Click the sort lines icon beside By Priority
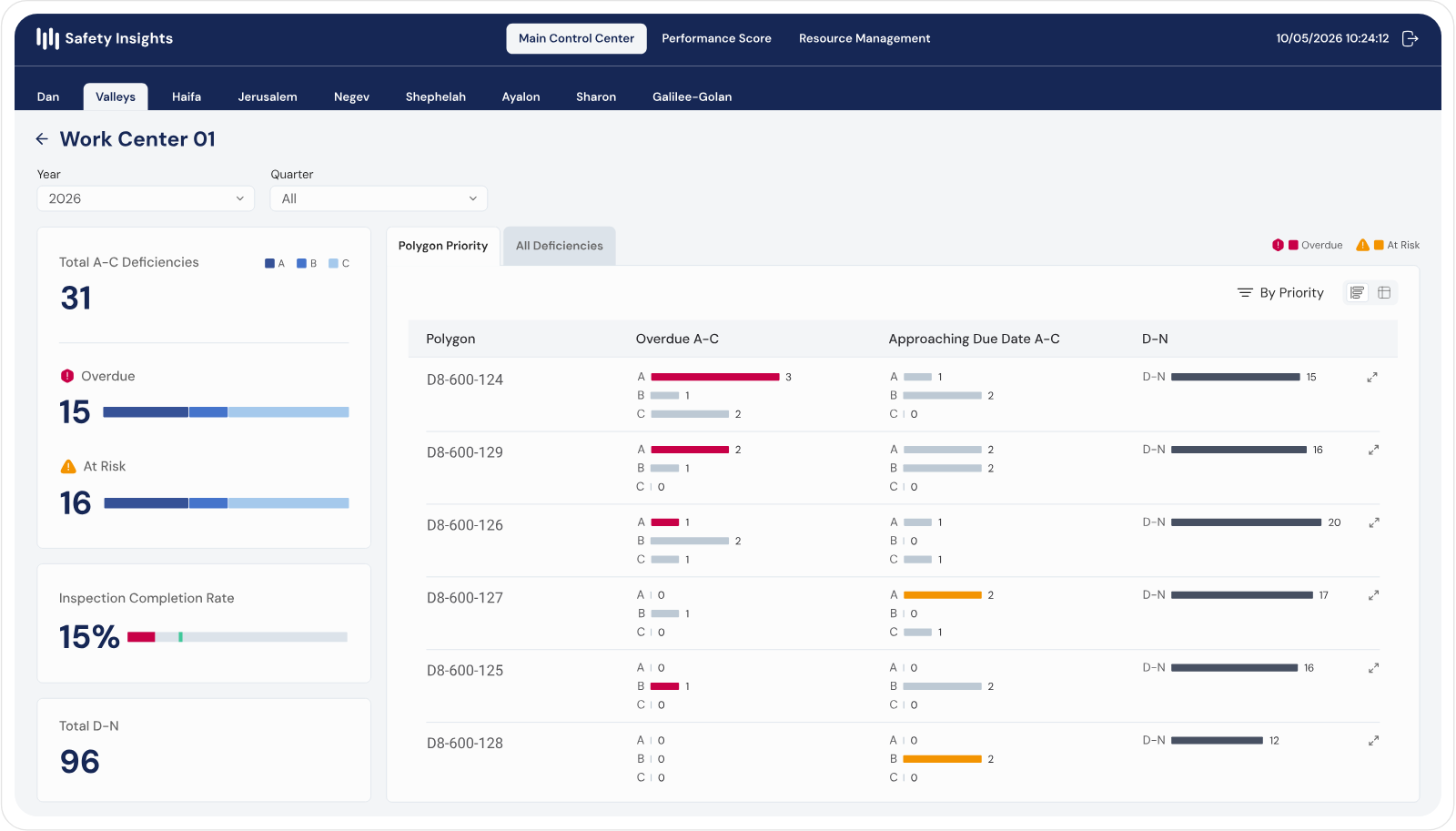 click(1245, 292)
